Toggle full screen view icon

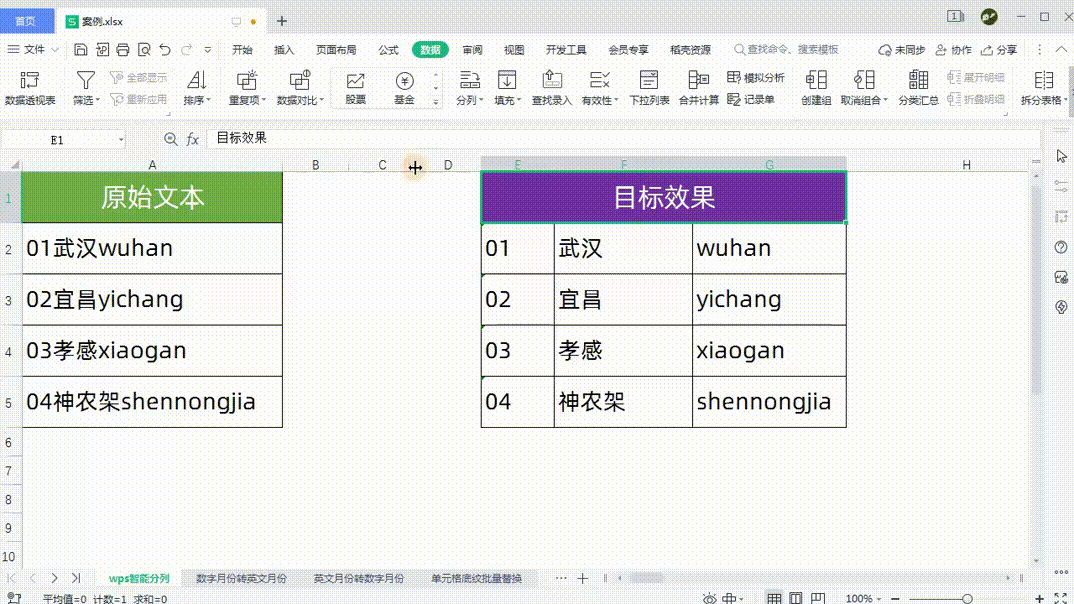[x=1060, y=599]
